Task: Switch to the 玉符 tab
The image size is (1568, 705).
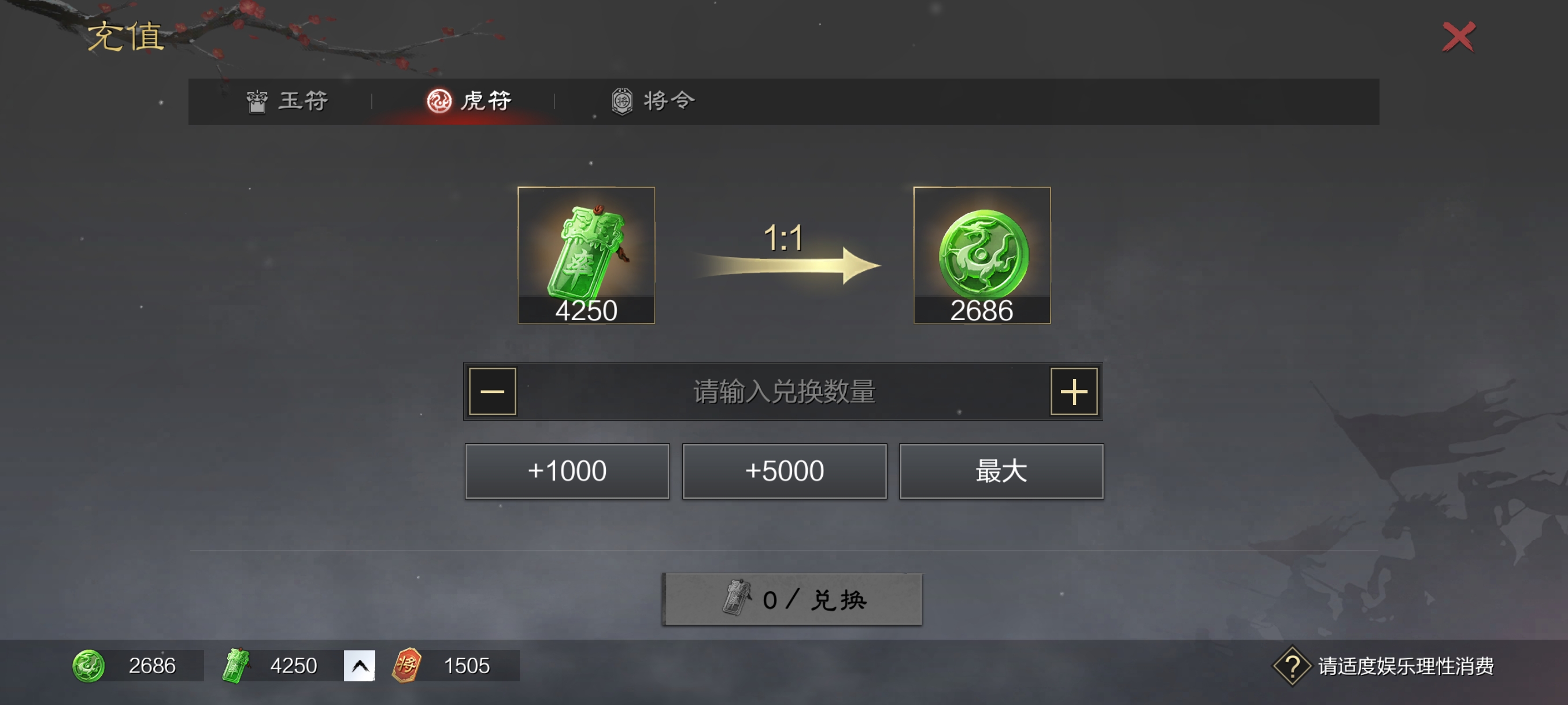Action: pyautogui.click(x=287, y=101)
